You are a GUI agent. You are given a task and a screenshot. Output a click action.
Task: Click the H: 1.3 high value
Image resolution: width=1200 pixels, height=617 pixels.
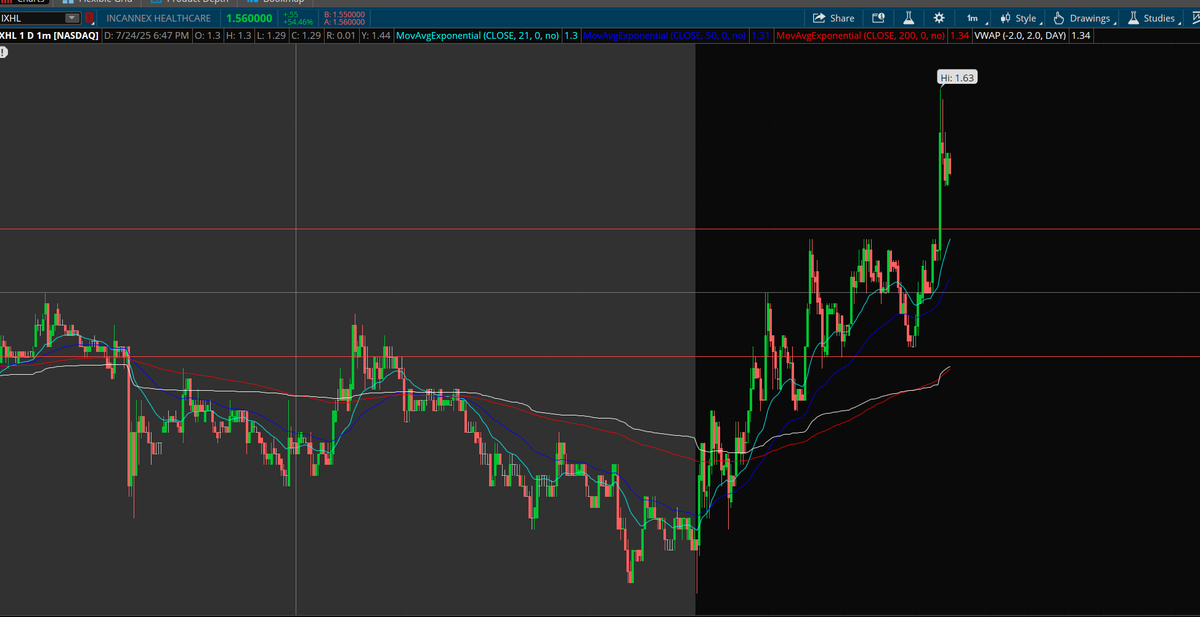point(237,36)
